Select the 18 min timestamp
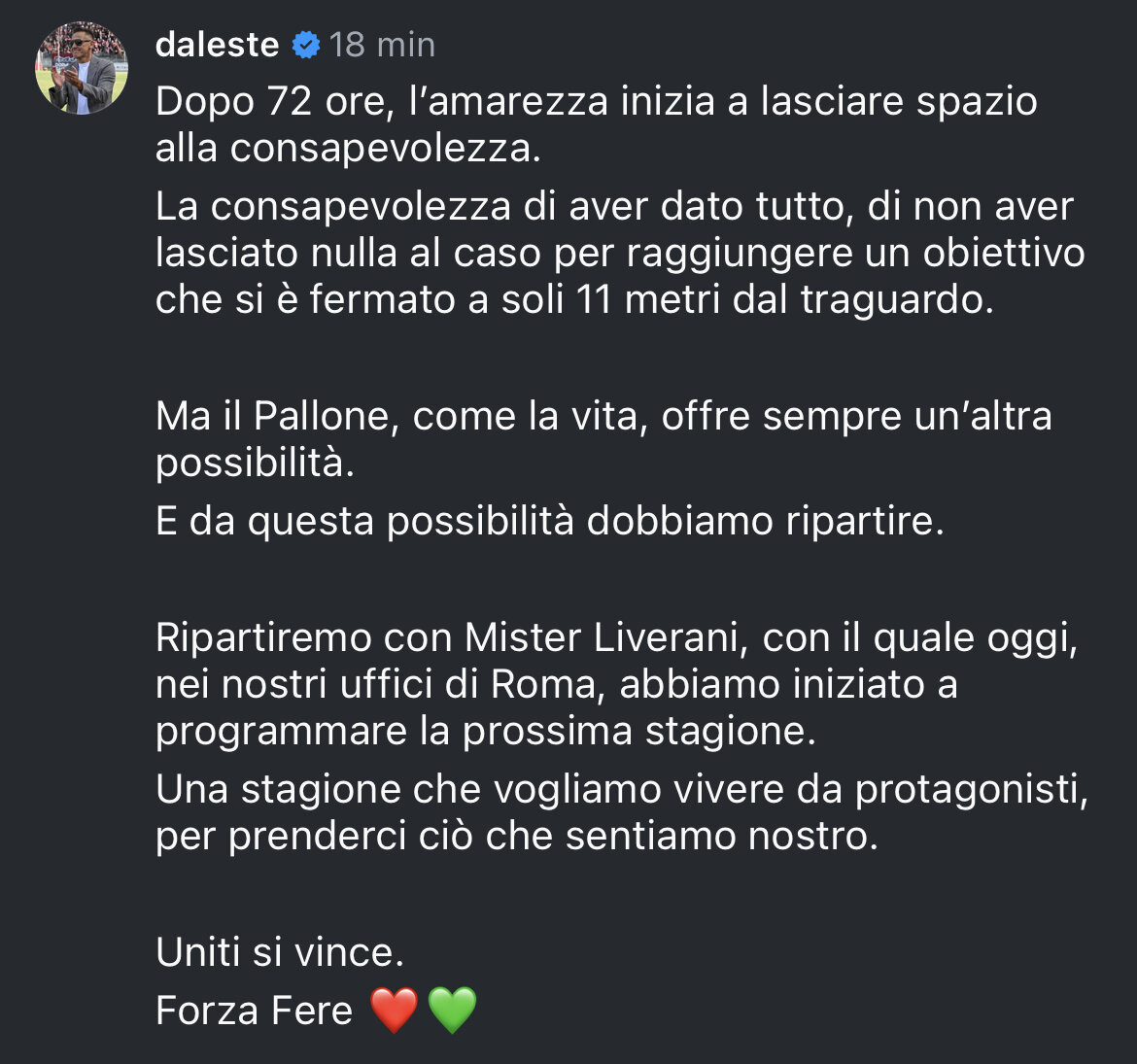 click(382, 45)
